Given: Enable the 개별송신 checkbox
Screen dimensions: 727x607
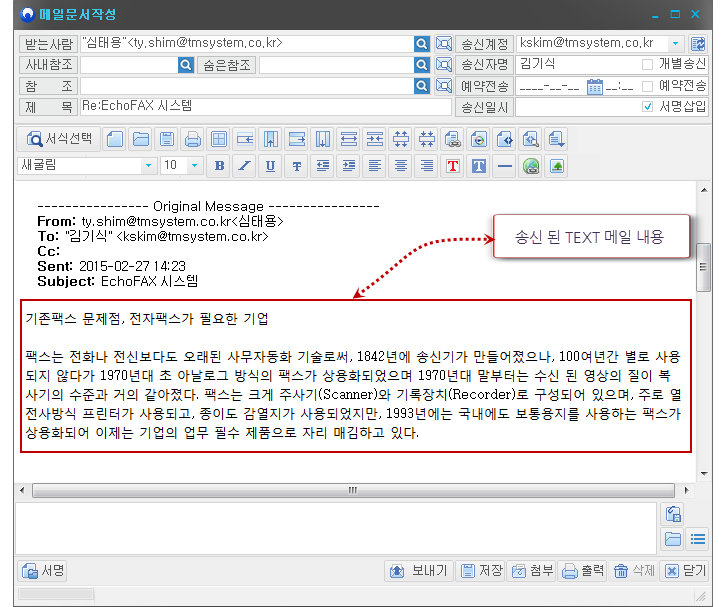Looking at the screenshot, I should pyautogui.click(x=647, y=64).
